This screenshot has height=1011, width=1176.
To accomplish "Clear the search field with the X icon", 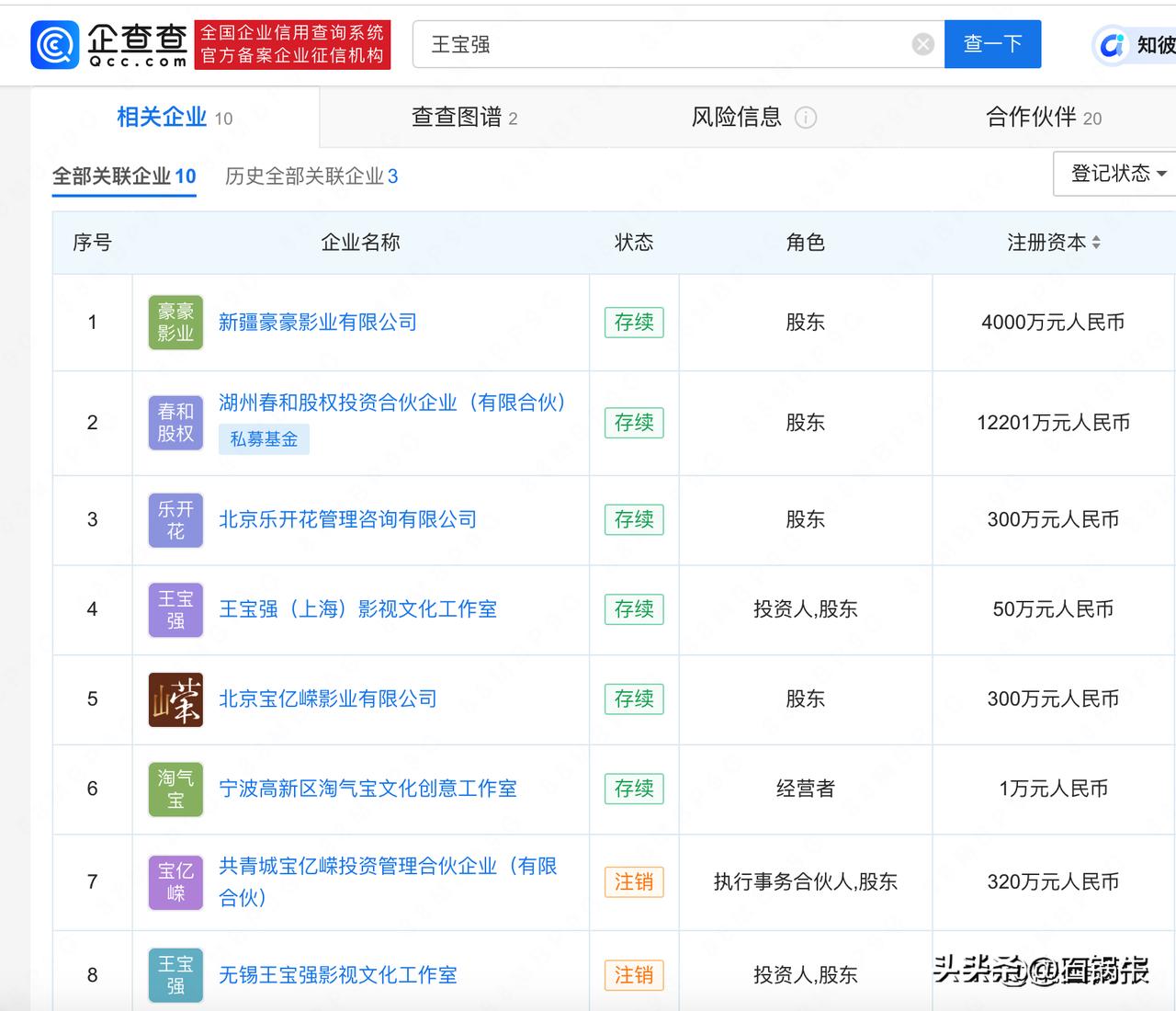I will 923,44.
